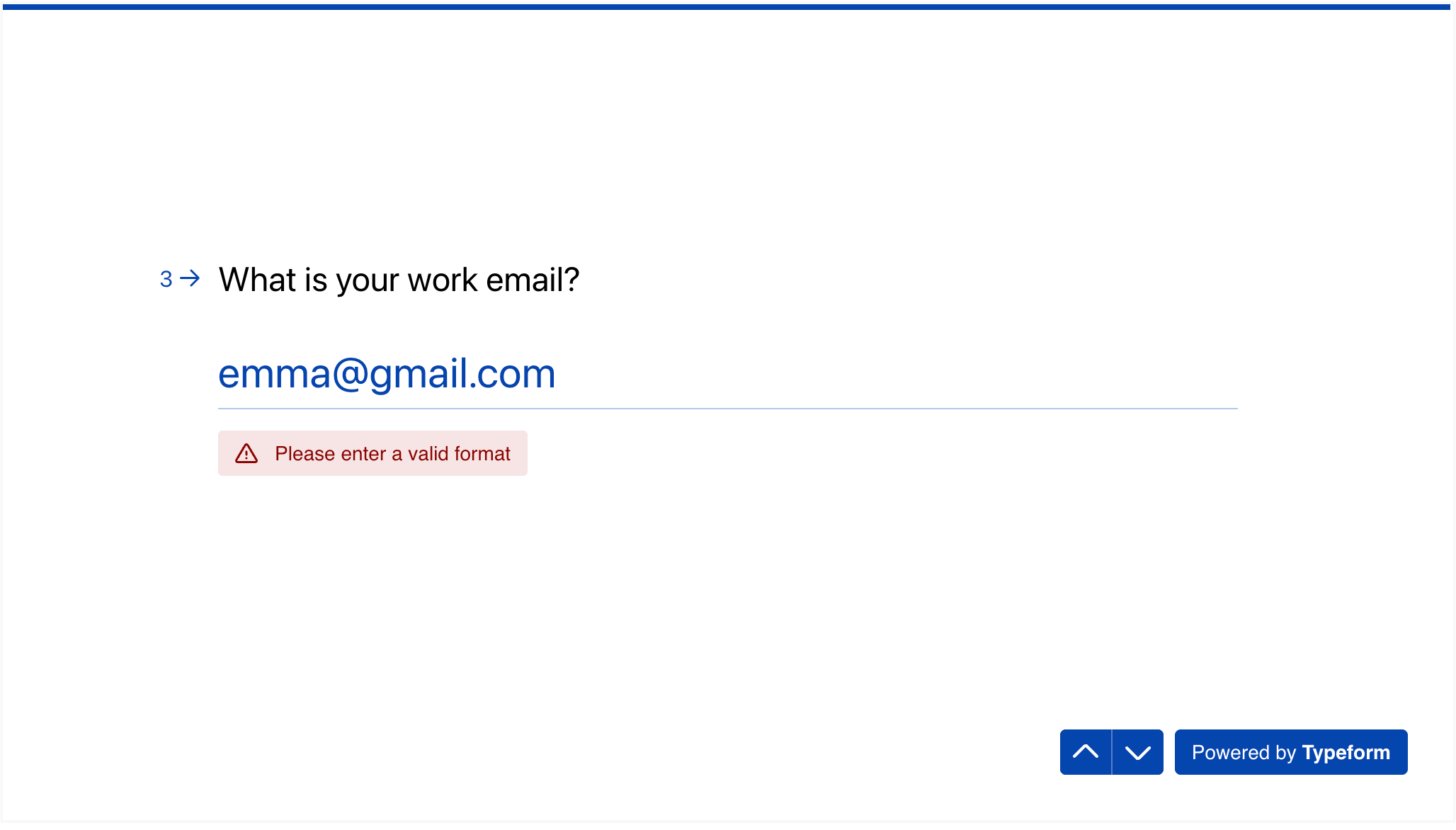Screen dimensions: 1456x830
Task: Click the bold Typeform brand word
Action: (x=1346, y=752)
